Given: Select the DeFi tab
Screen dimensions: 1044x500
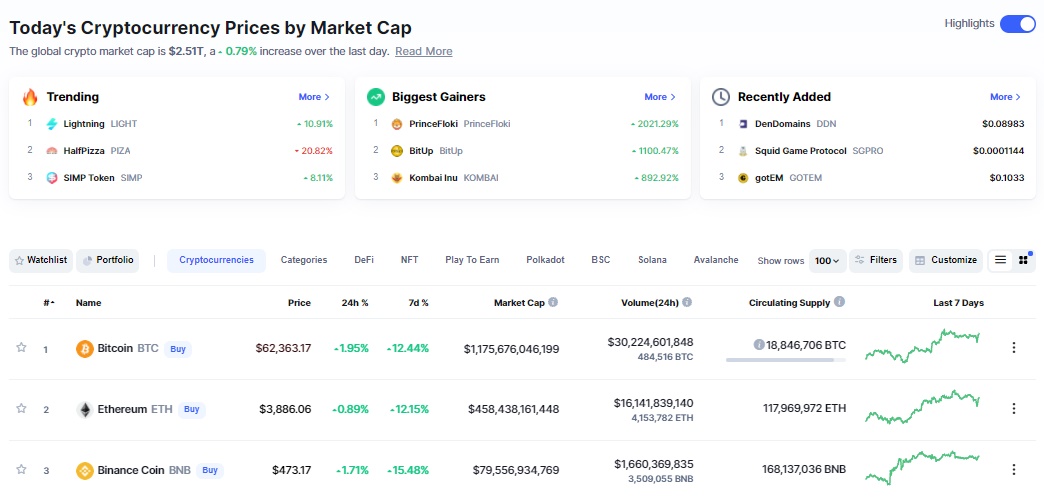Looking at the screenshot, I should click(364, 260).
